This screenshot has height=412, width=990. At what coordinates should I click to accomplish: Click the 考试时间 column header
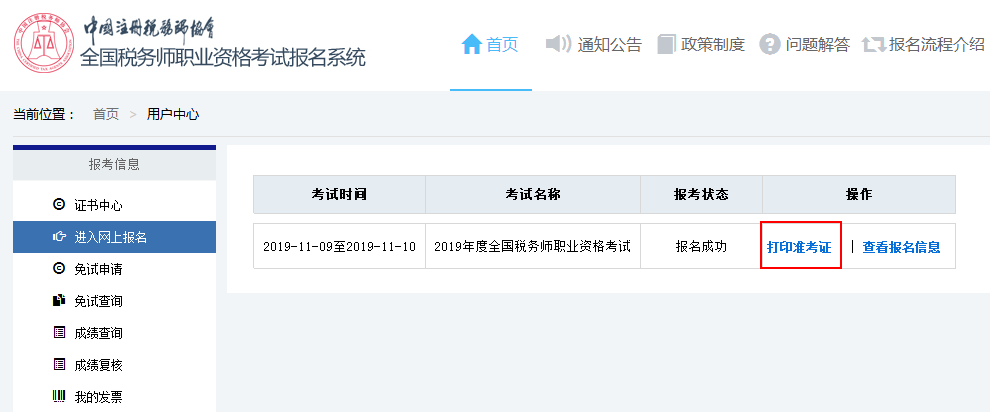(339, 195)
